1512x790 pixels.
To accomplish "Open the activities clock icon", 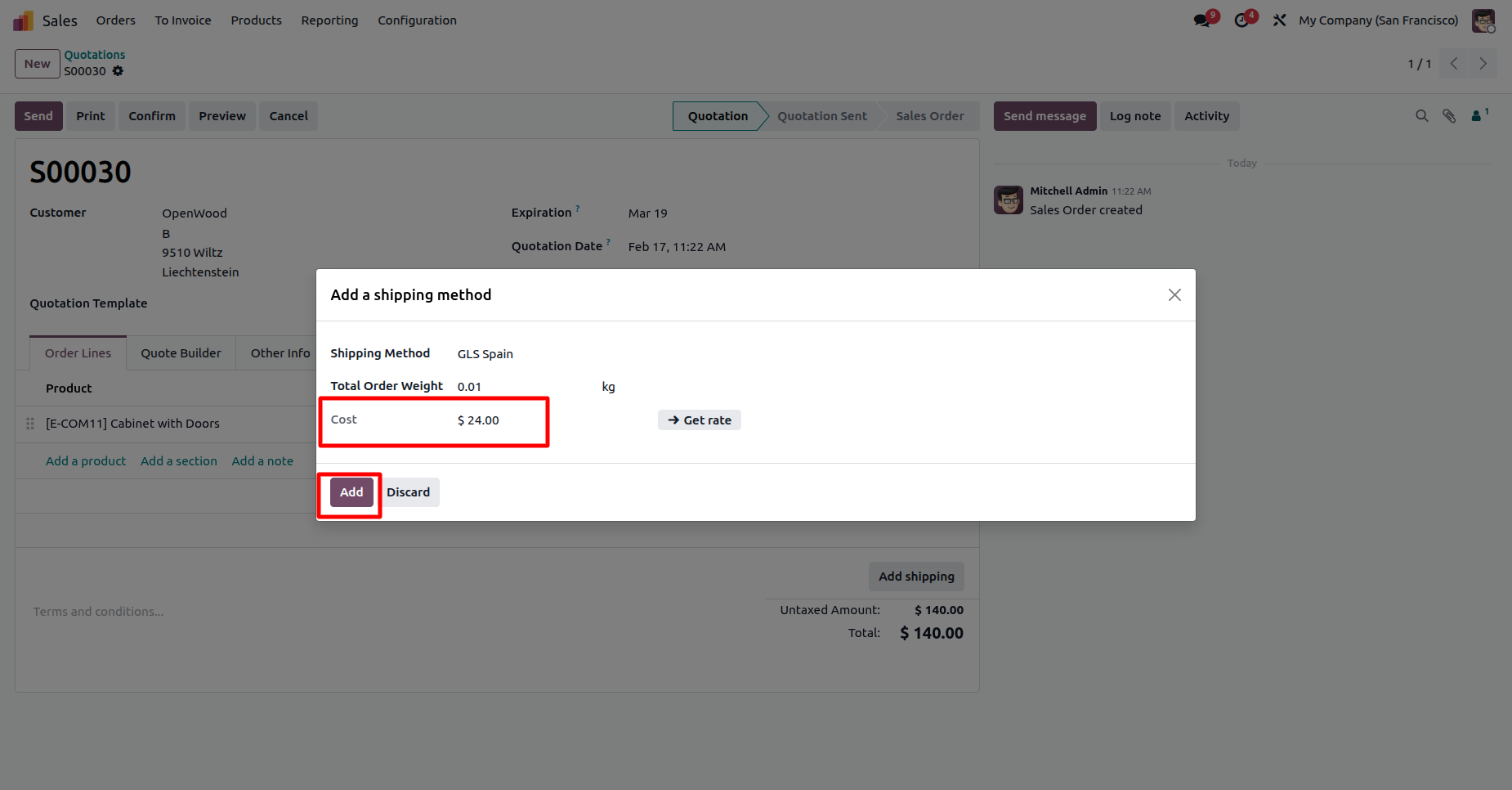I will click(x=1241, y=20).
